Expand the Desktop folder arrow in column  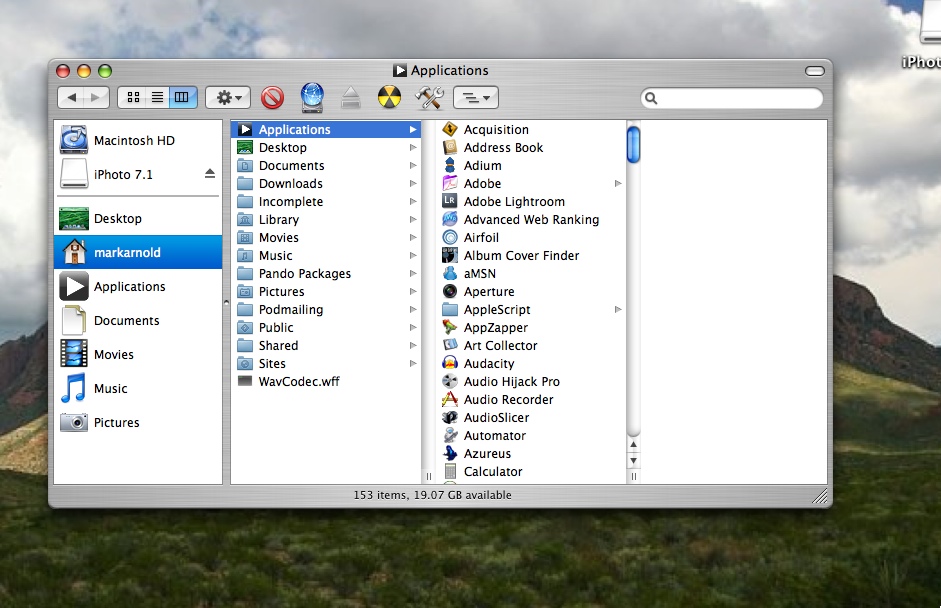tap(413, 148)
